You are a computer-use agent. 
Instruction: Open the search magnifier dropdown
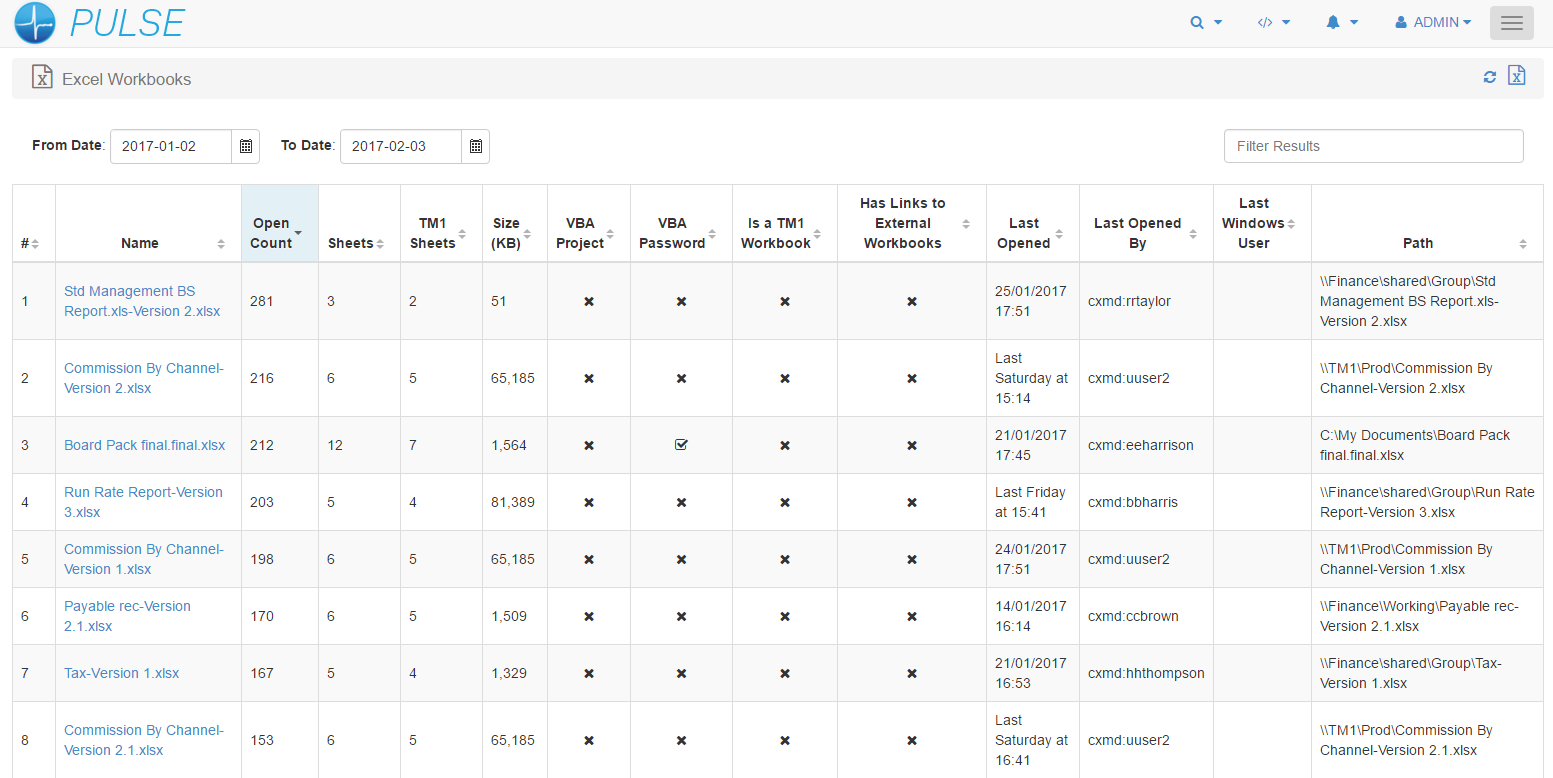click(1206, 22)
